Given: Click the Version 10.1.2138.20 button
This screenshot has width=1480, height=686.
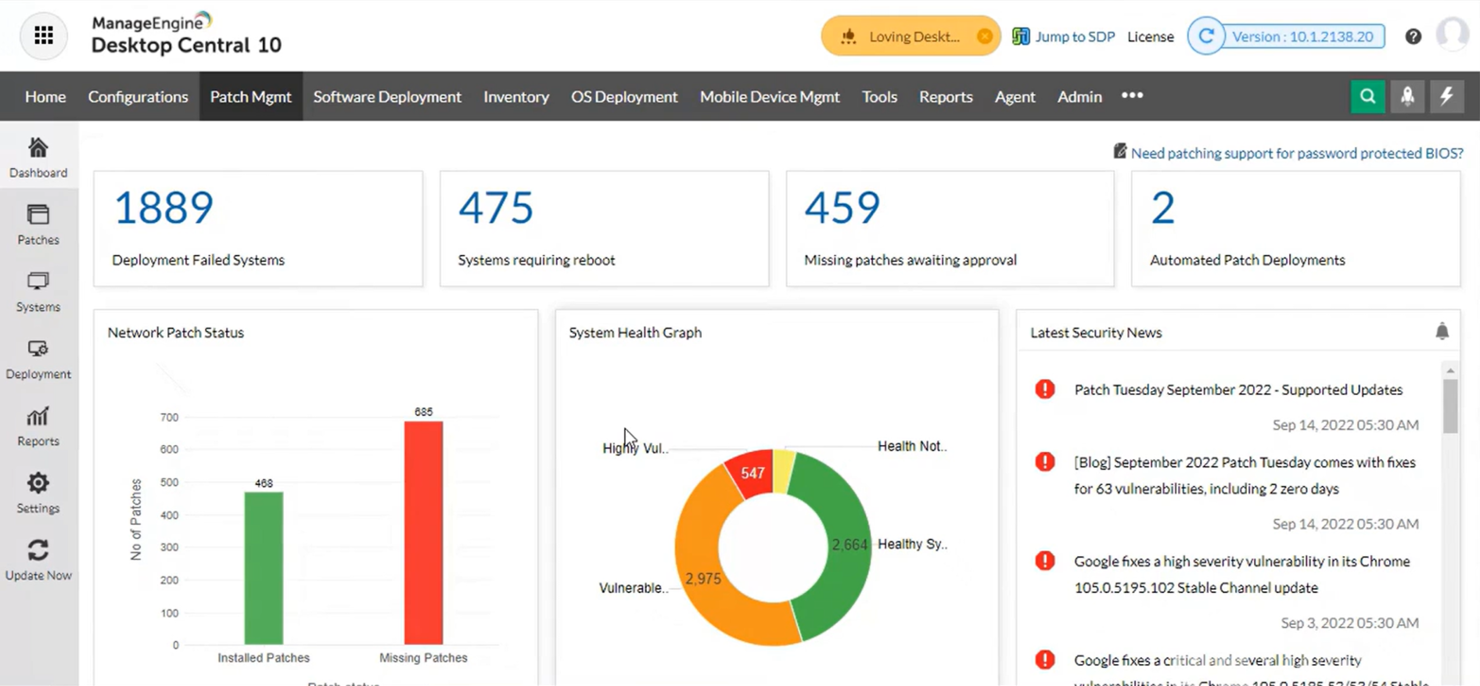Looking at the screenshot, I should tap(1304, 37).
